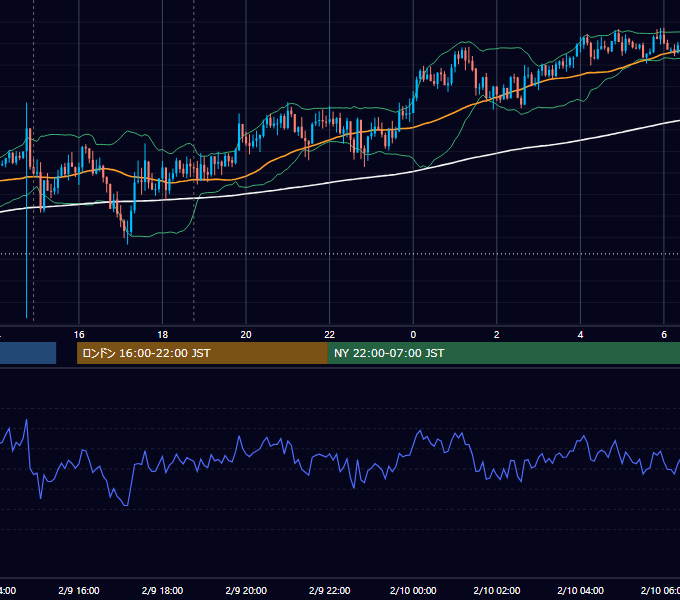The width and height of the screenshot is (680, 600).
Task: Click the ロンドン 16:00-22:00 JST session bar
Action: click(202, 353)
